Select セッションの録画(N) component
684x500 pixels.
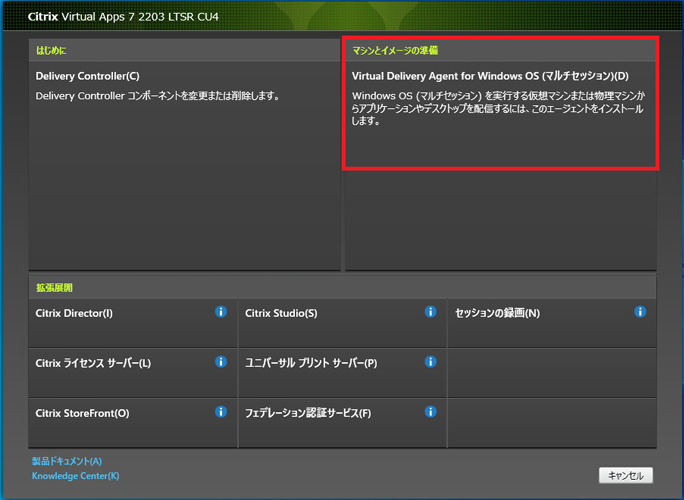497,313
